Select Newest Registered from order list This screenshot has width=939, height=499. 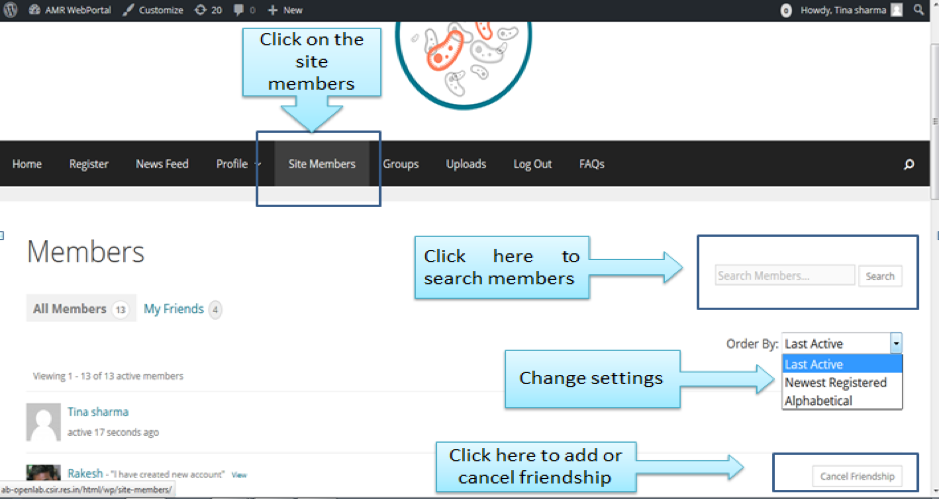pos(835,383)
